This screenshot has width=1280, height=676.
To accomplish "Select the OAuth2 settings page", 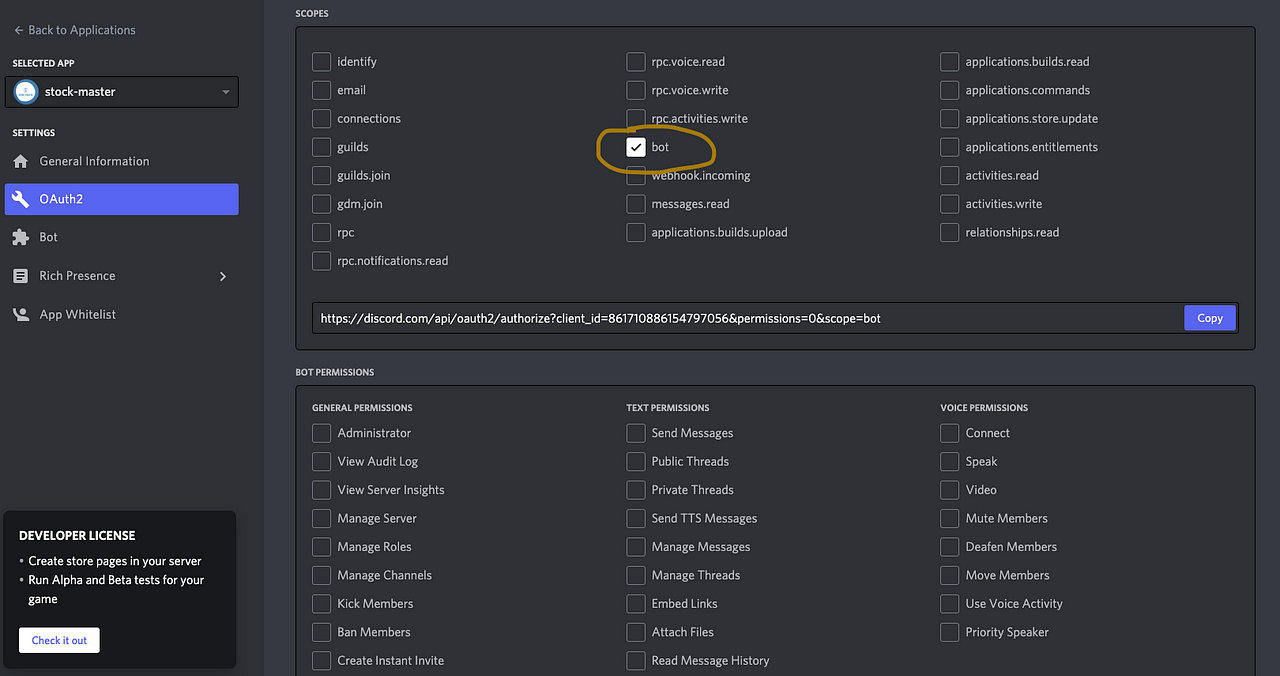I will point(122,199).
